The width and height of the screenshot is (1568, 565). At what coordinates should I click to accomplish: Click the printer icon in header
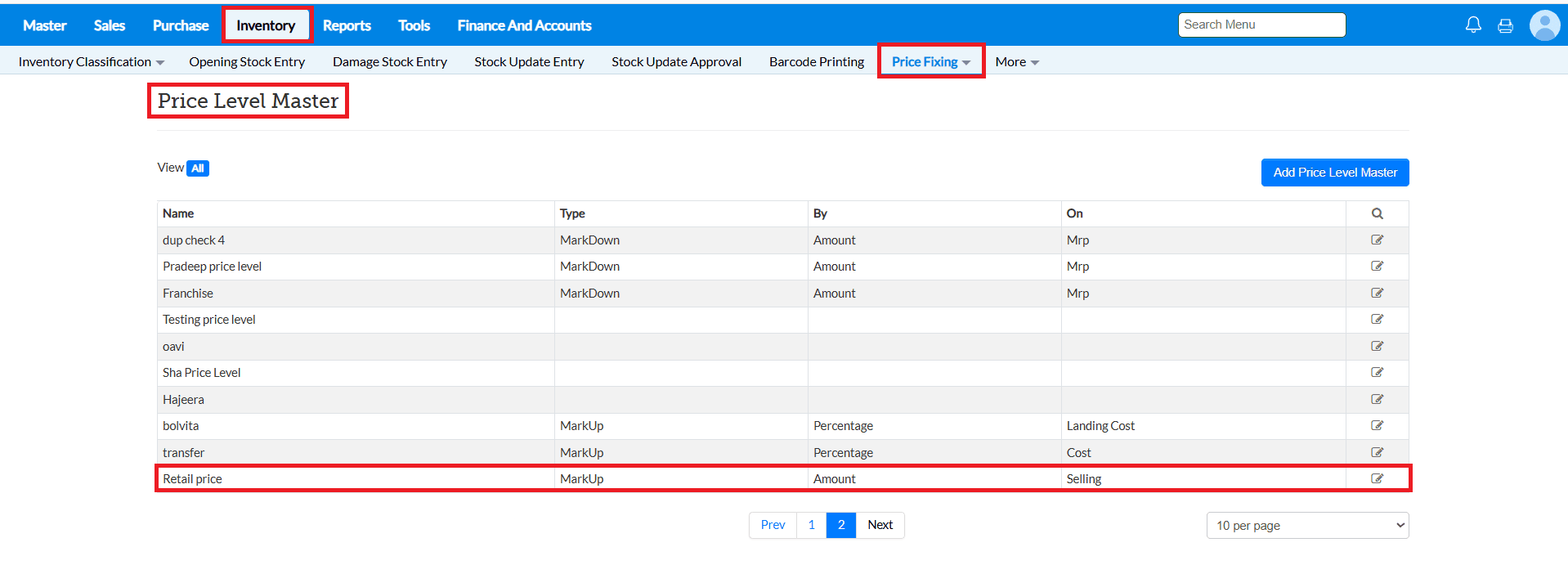click(x=1505, y=26)
